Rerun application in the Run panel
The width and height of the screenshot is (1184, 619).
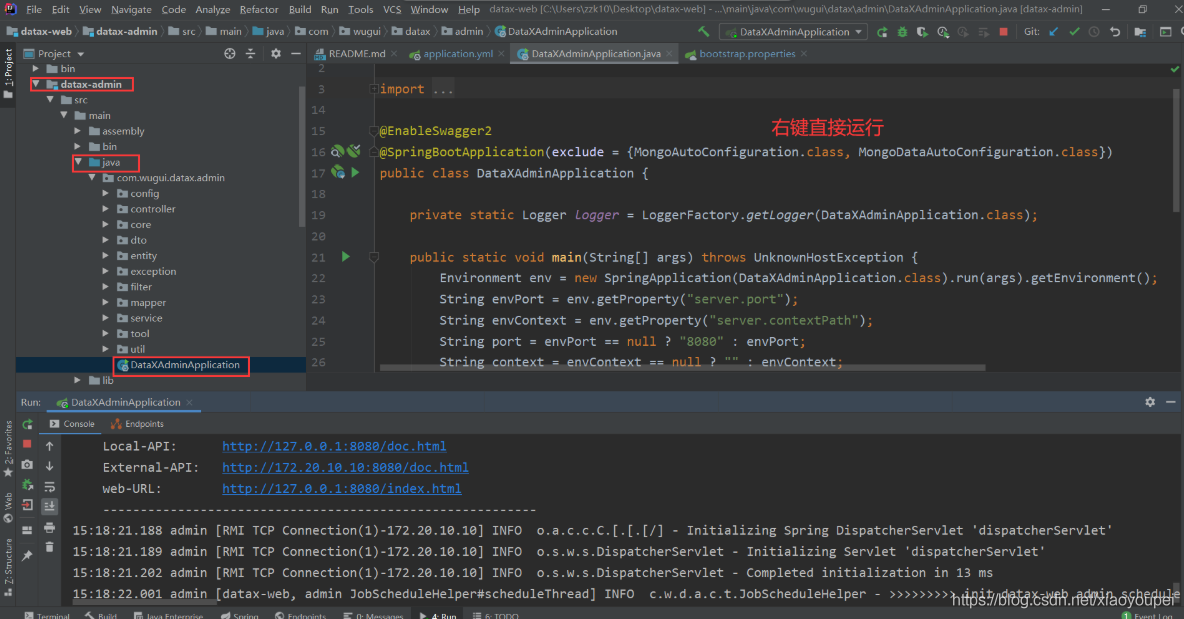(27, 424)
